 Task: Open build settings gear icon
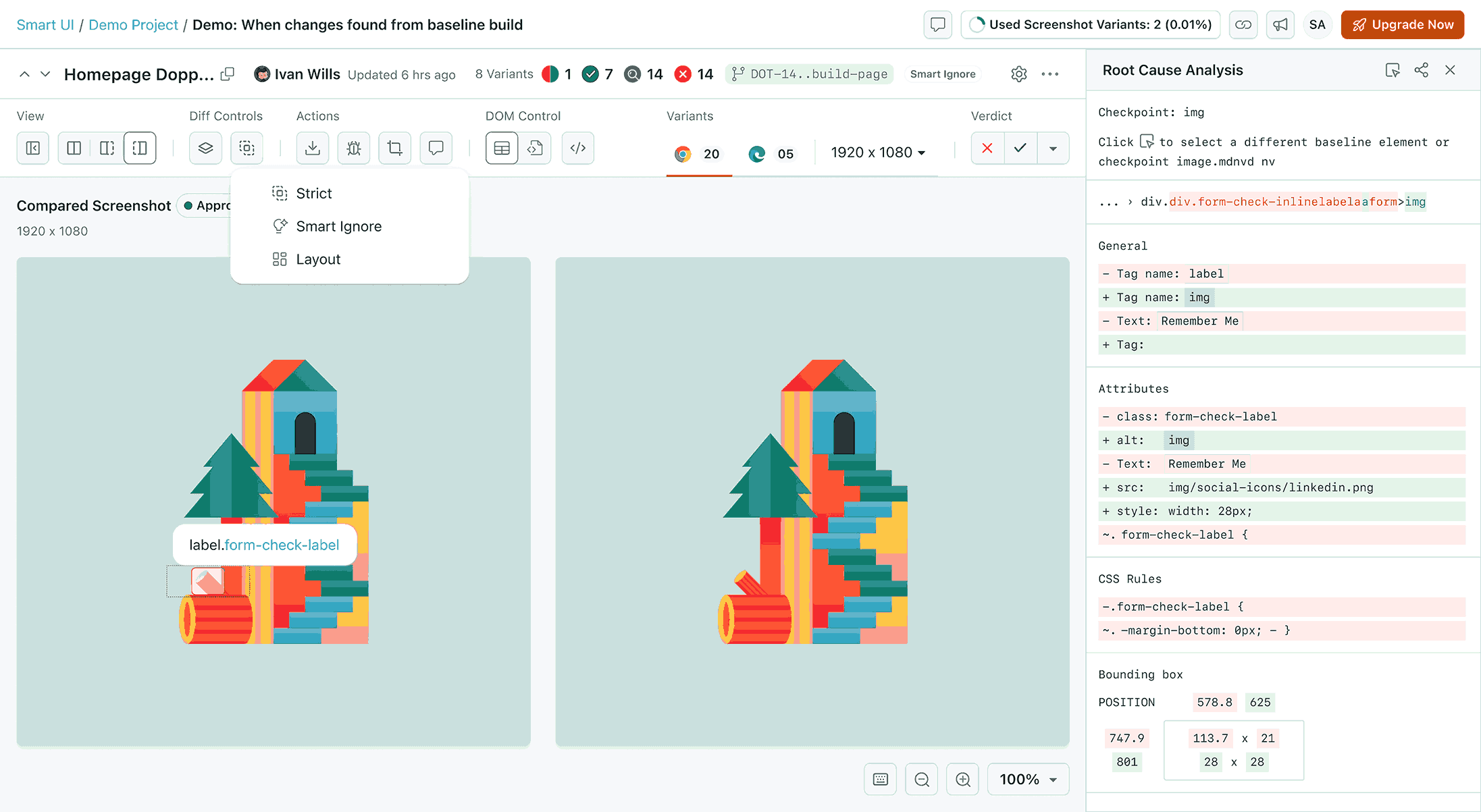pos(1018,74)
